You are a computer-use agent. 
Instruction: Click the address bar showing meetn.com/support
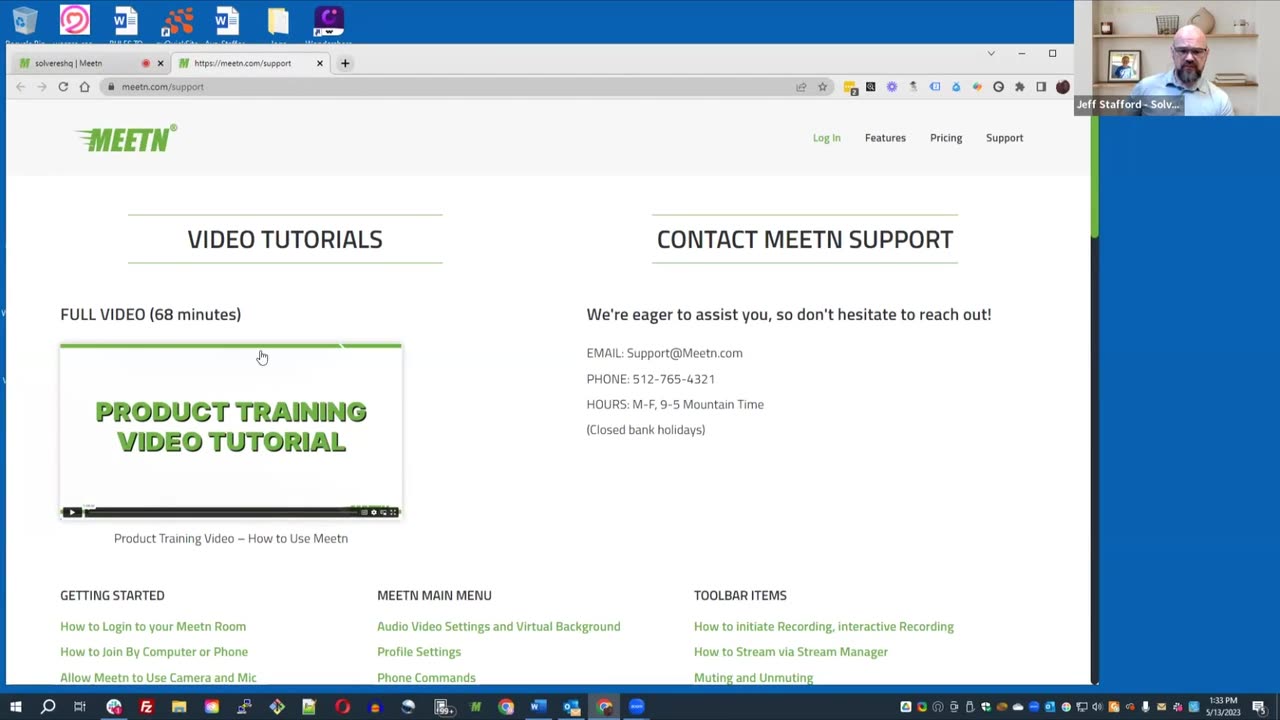pos(400,87)
